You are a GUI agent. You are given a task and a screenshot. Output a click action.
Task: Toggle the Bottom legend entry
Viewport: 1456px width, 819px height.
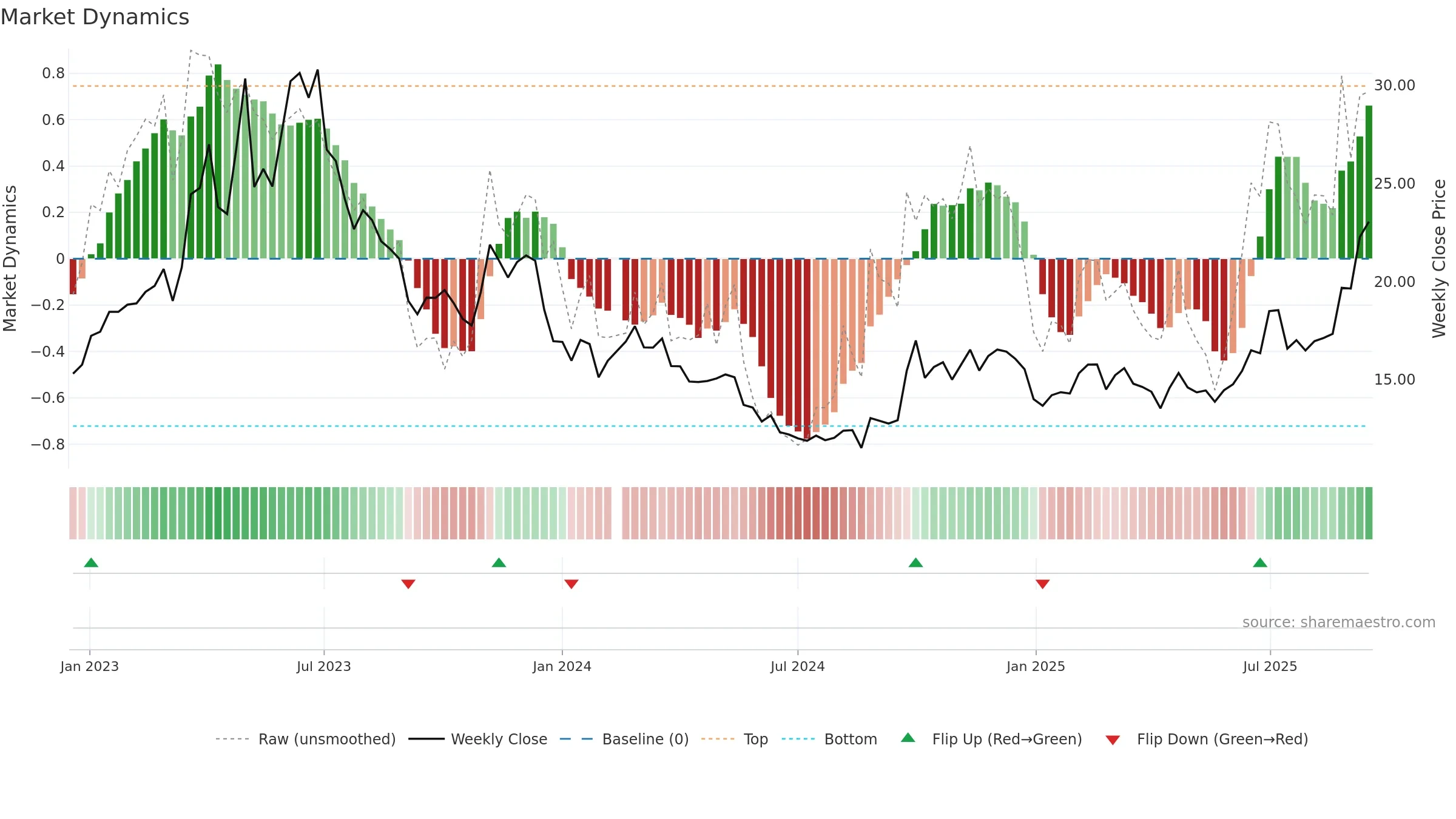pos(829,739)
